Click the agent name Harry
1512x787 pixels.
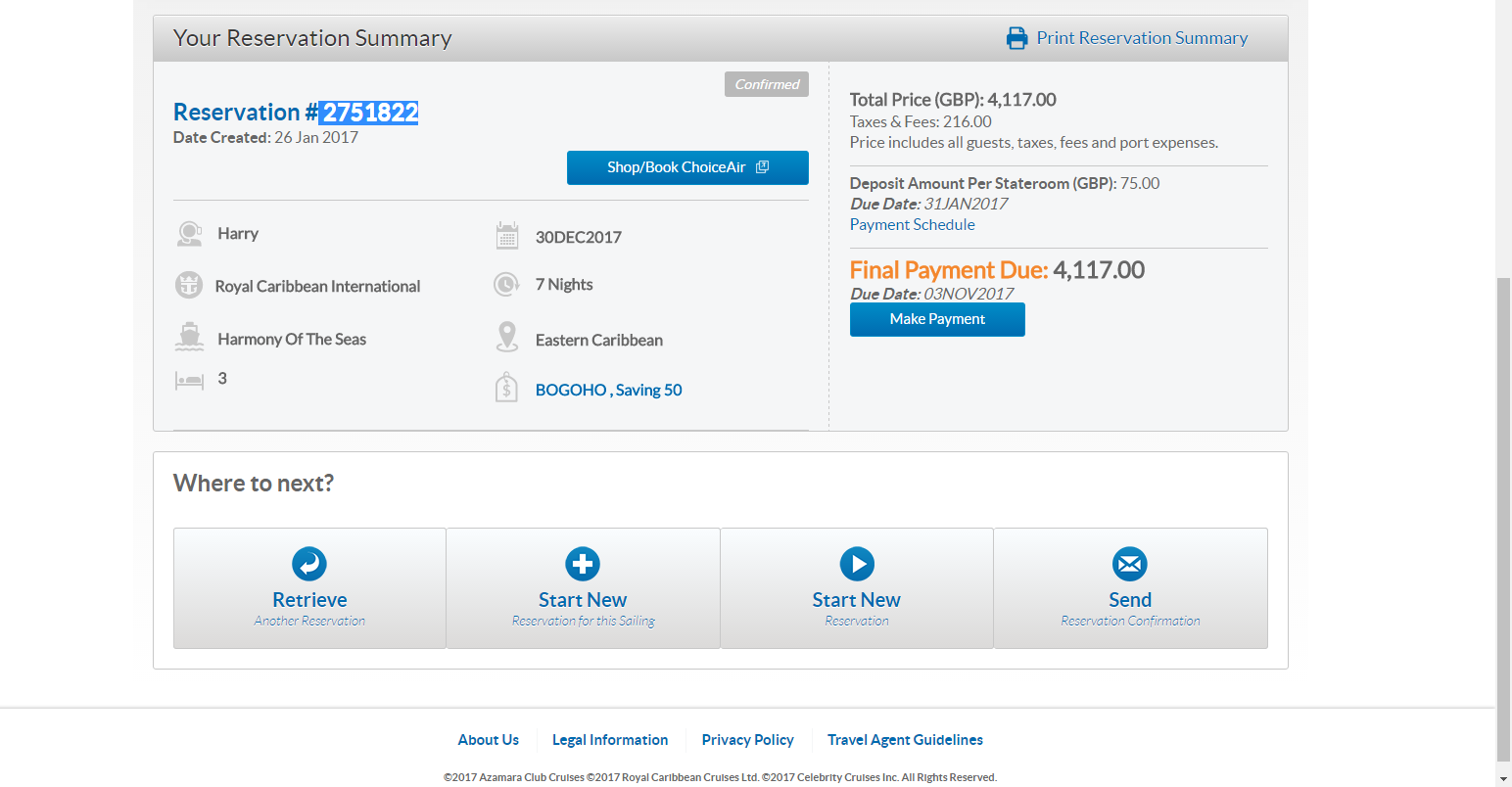[238, 234]
